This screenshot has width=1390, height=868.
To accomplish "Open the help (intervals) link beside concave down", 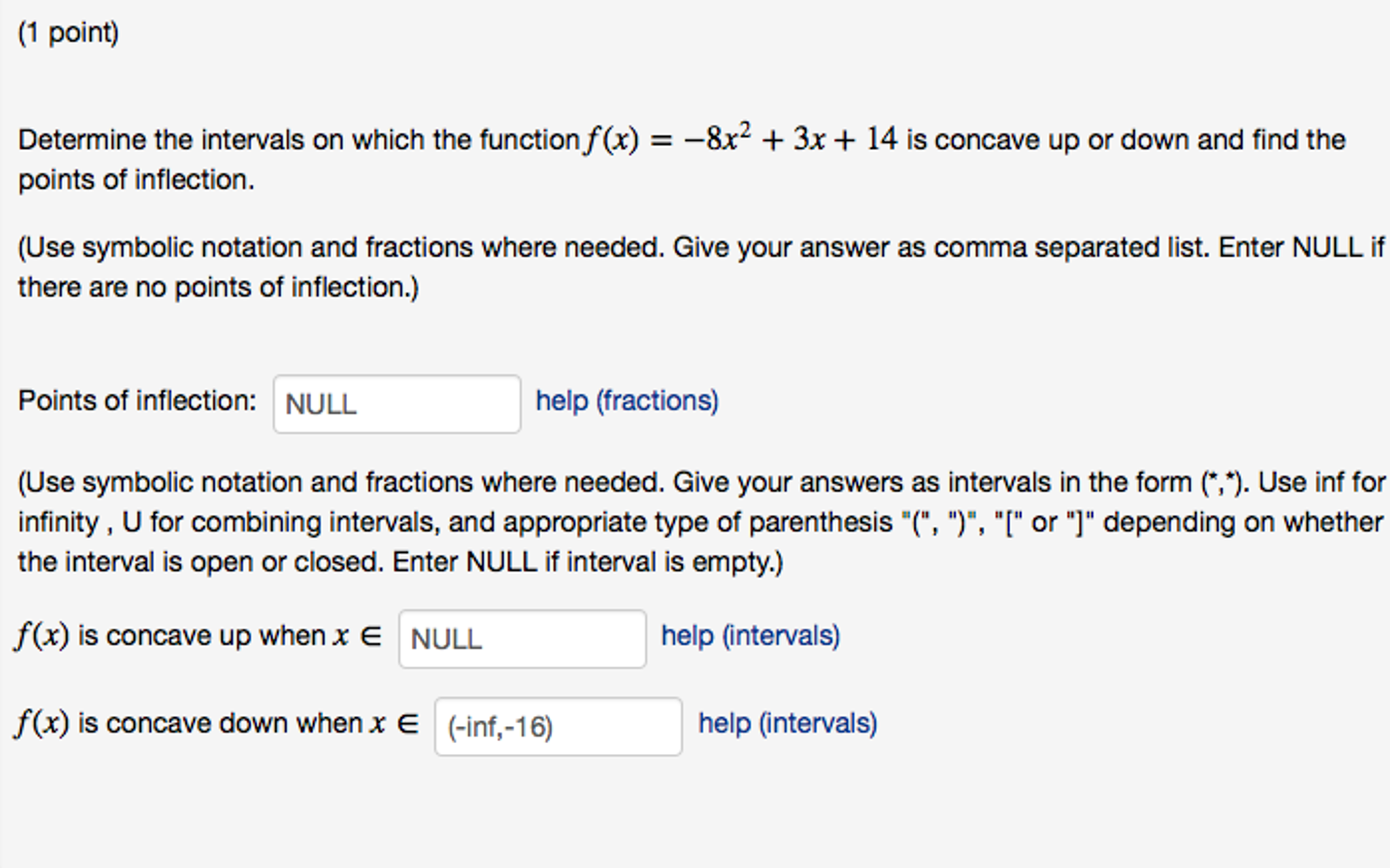I will point(785,723).
